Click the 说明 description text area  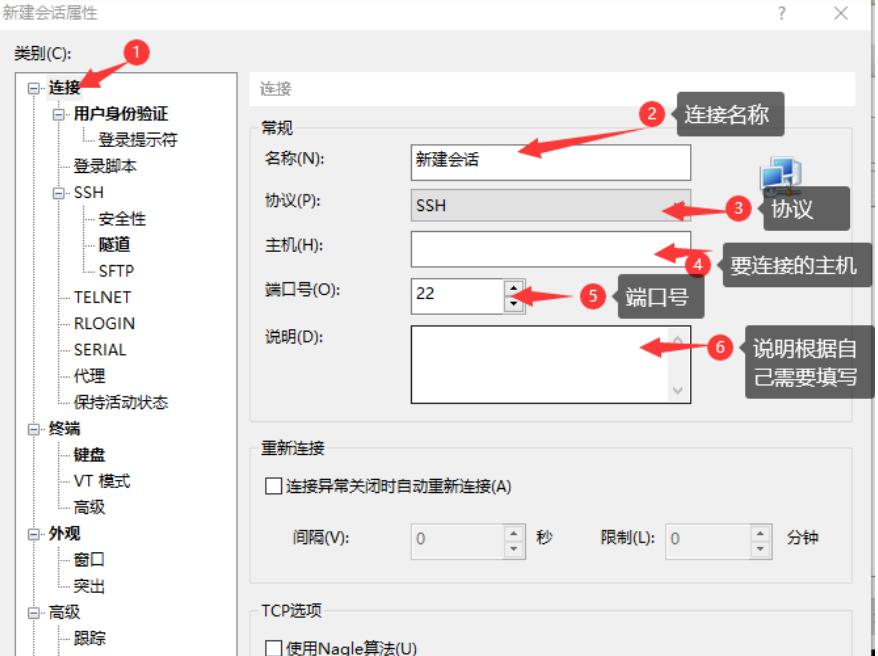(x=550, y=364)
